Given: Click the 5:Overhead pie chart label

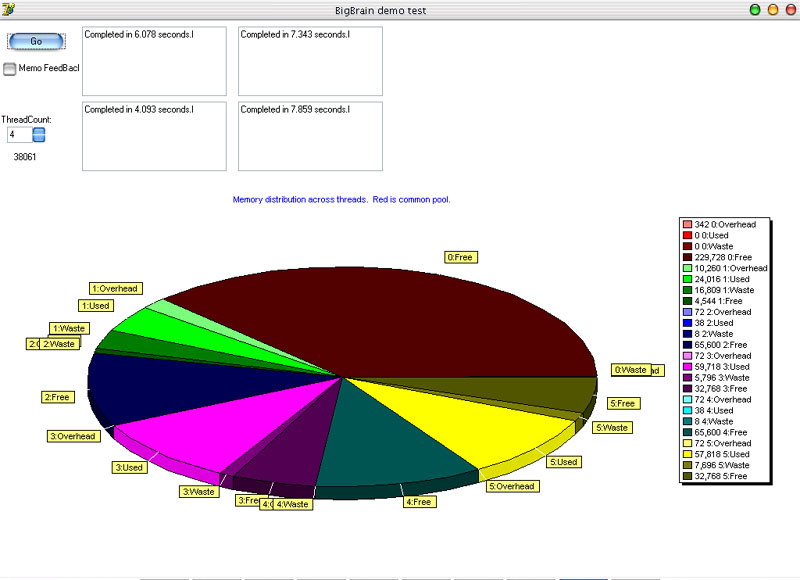Looking at the screenshot, I should [512, 486].
